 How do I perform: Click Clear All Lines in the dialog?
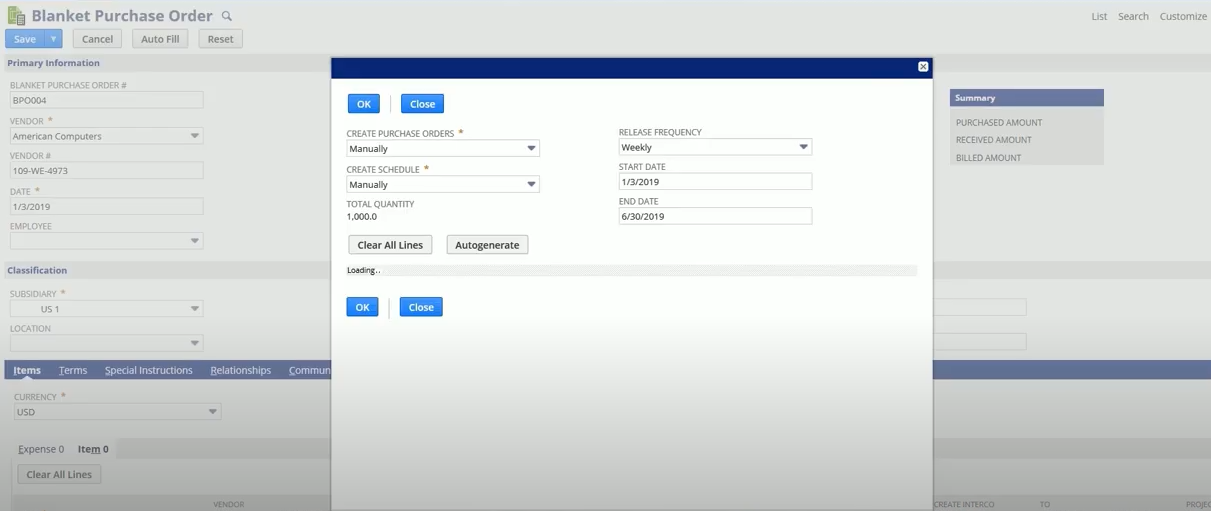click(x=390, y=245)
